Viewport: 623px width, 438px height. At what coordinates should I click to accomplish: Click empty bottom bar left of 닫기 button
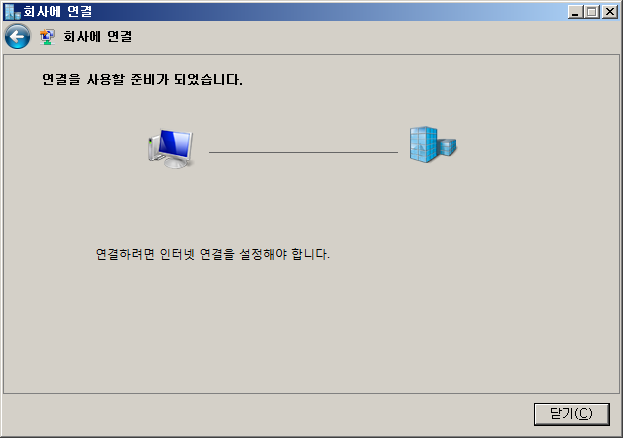(266, 414)
